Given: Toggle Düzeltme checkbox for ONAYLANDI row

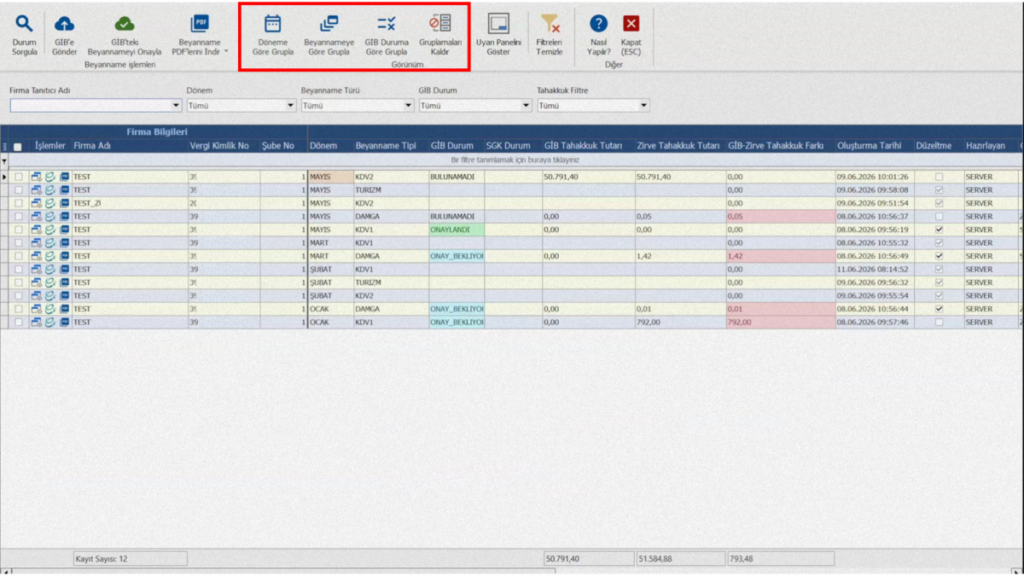Looking at the screenshot, I should pyautogui.click(x=939, y=230).
